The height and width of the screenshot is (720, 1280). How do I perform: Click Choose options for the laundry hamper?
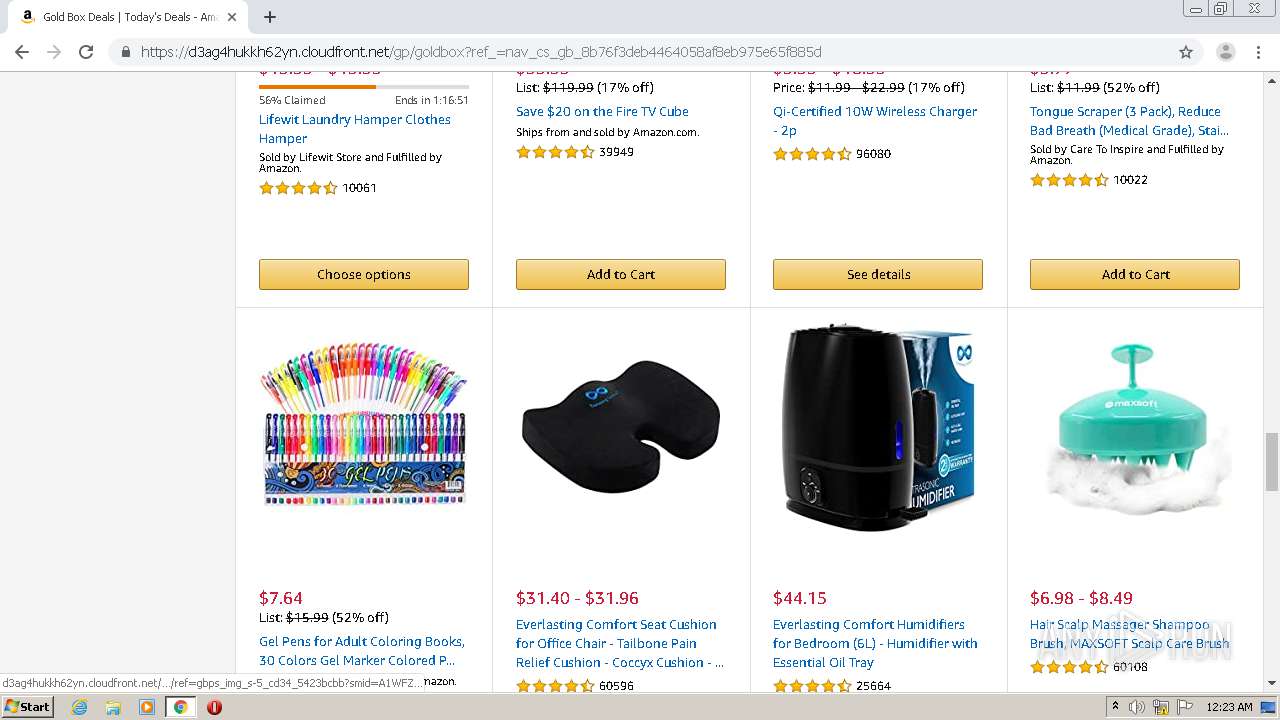[364, 274]
